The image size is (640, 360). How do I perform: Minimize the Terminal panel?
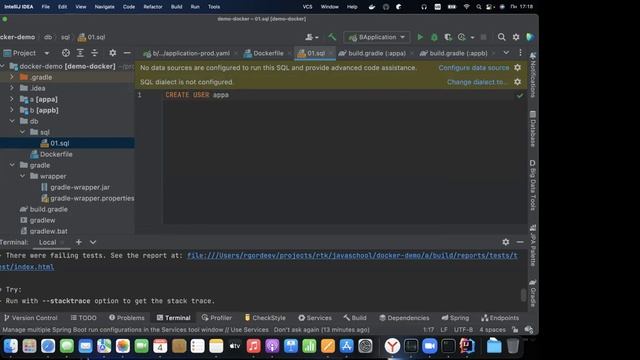point(520,242)
